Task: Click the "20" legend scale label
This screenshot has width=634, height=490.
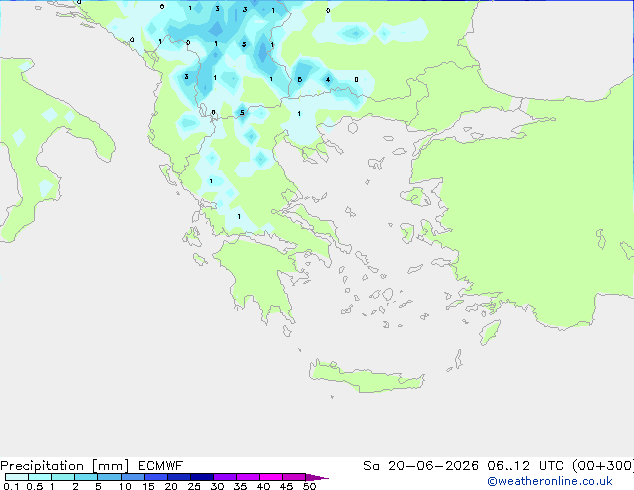Action: pyautogui.click(x=171, y=486)
